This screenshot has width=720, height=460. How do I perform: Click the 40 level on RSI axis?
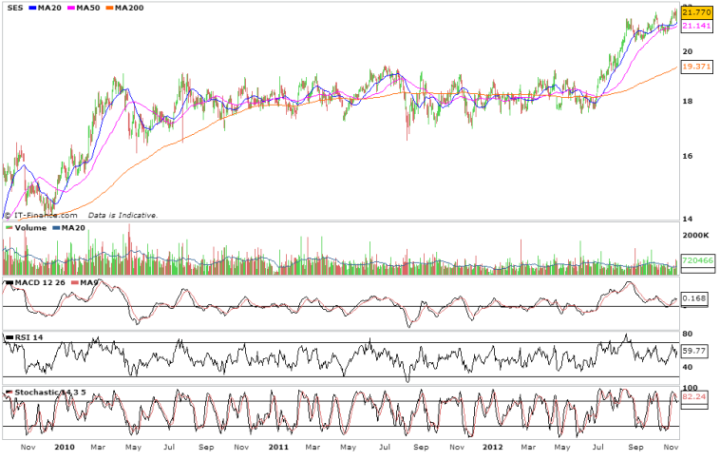pos(687,367)
